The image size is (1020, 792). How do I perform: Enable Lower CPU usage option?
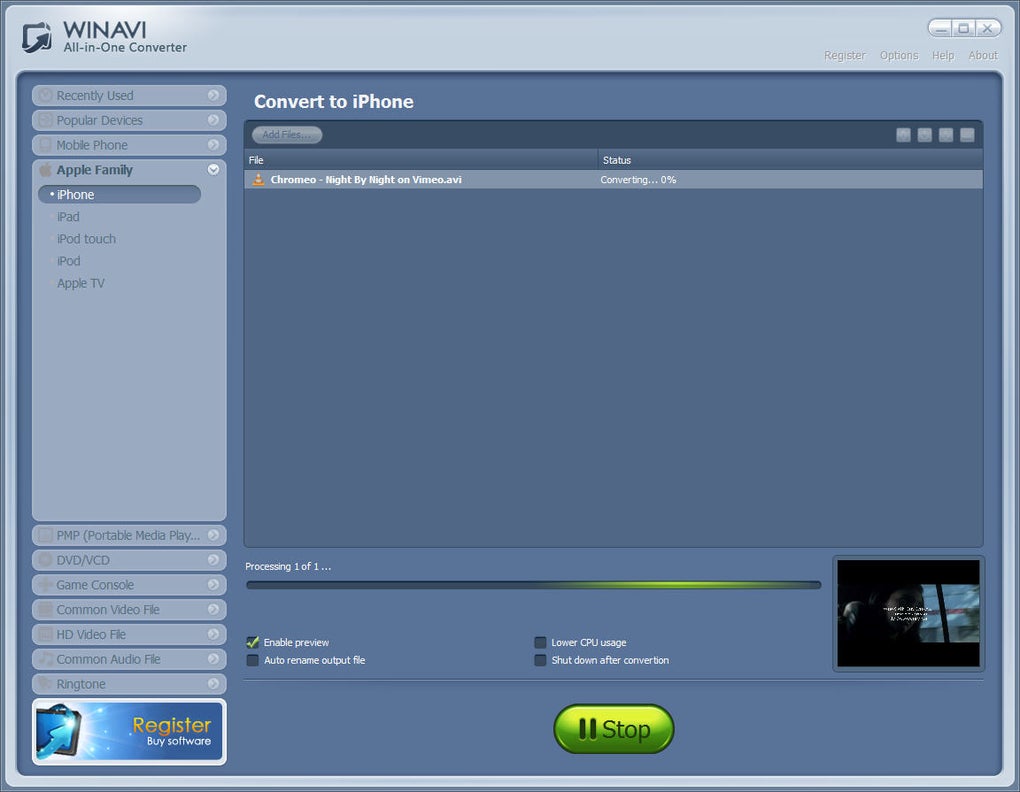pos(540,642)
